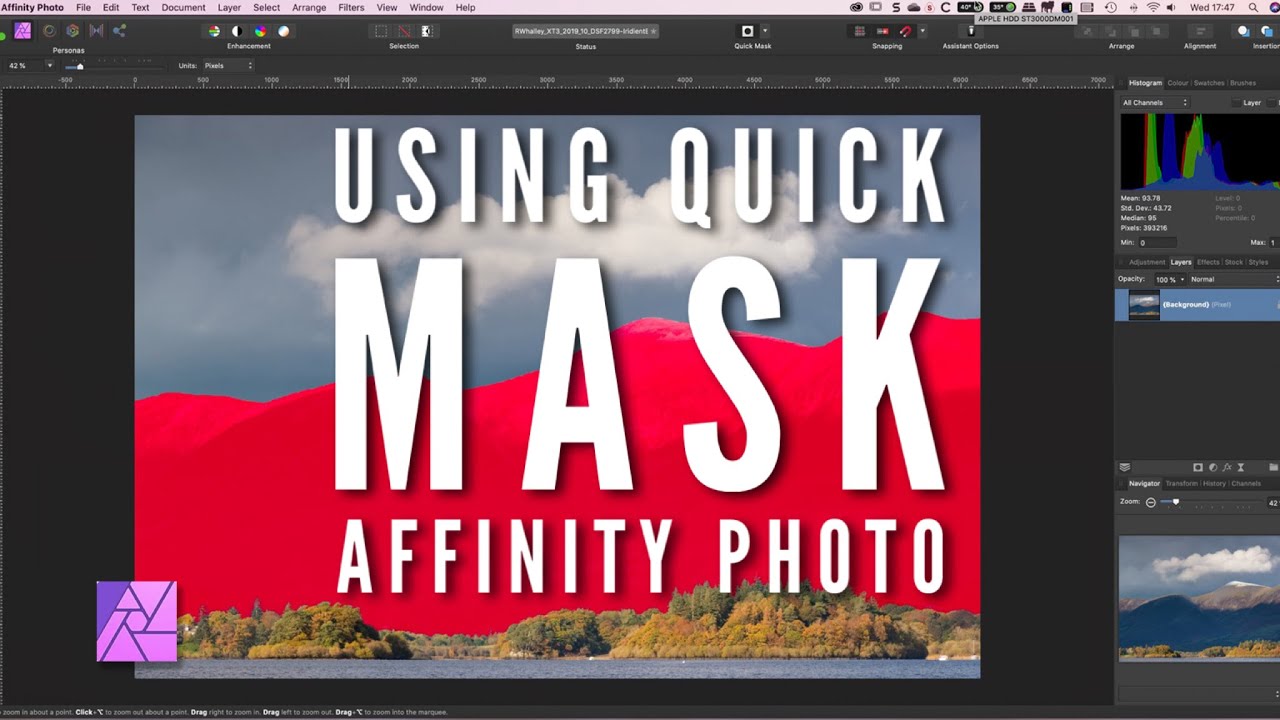Apply Auto Colours enhancement
Image resolution: width=1280 pixels, height=720 pixels.
pos(260,31)
